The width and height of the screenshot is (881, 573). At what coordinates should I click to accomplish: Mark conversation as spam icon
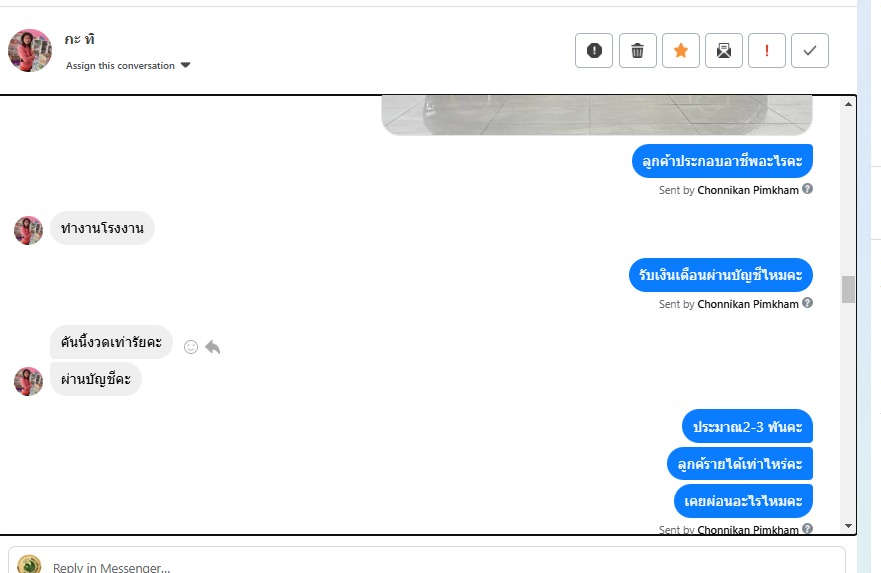click(594, 51)
